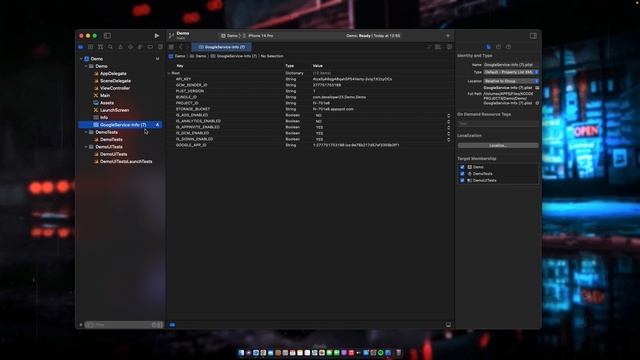Viewport: 640px width, 360px height.
Task: Open the Project navigator folder icon
Action: (81, 47)
